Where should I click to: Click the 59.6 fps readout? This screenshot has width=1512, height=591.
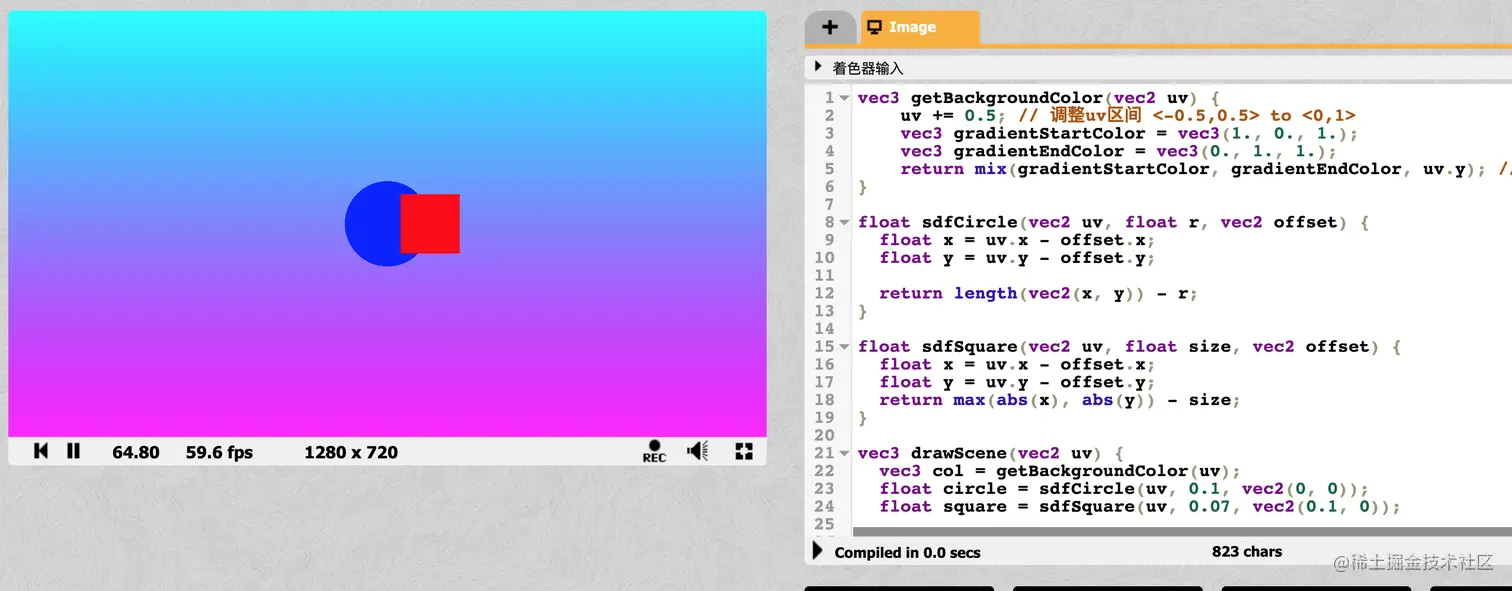[219, 452]
